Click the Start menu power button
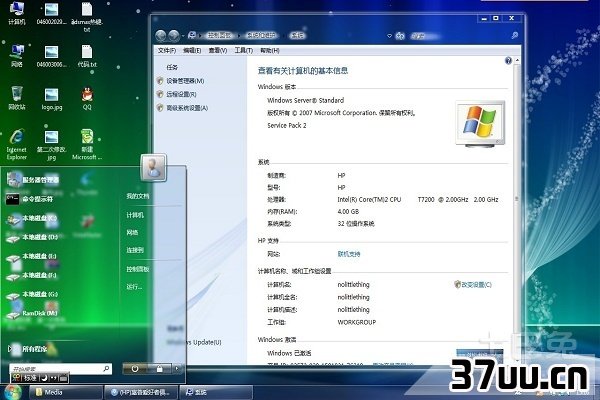The height and width of the screenshot is (400, 600). coord(135,369)
